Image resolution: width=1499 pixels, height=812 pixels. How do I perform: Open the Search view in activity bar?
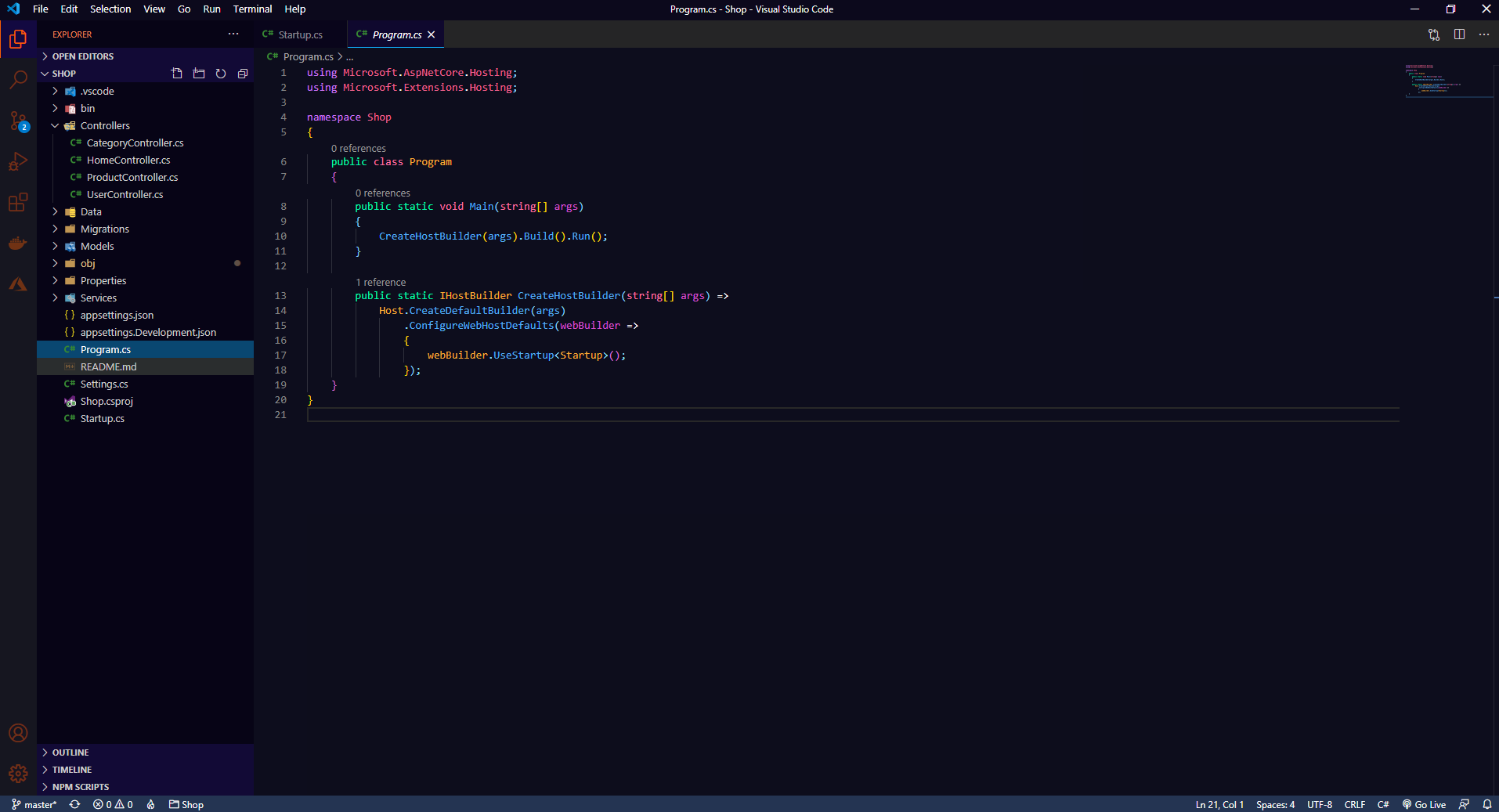(18, 79)
